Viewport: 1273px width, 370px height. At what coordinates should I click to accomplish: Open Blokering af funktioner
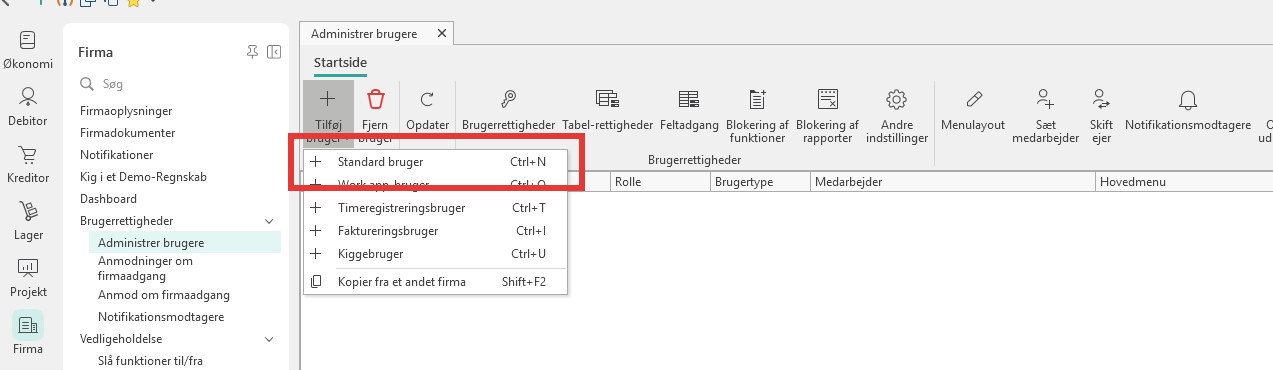(758, 115)
